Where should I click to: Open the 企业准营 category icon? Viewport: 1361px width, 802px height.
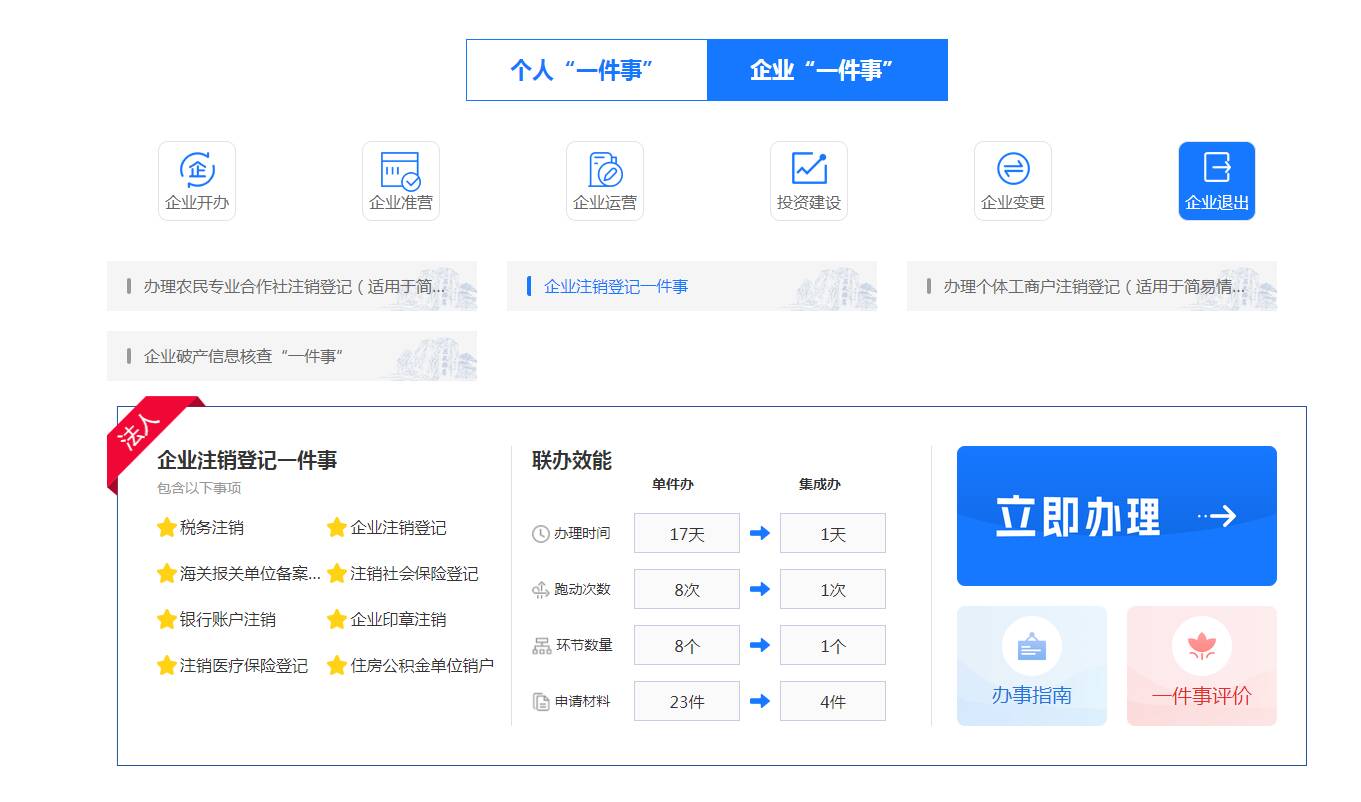[x=401, y=181]
